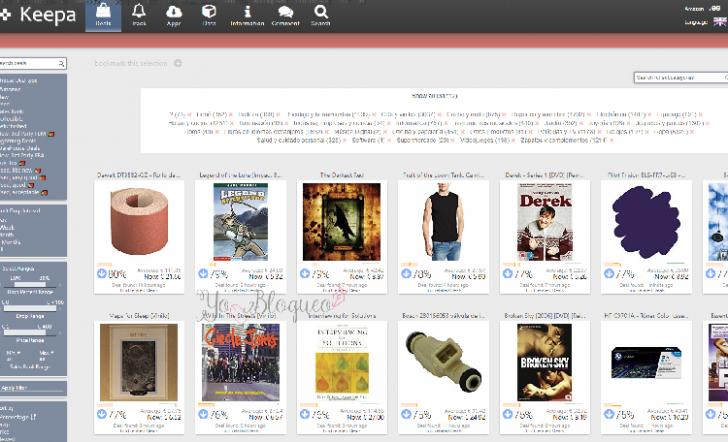728x442 pixels.
Task: Click the UK language flag icon
Action: 720,21
